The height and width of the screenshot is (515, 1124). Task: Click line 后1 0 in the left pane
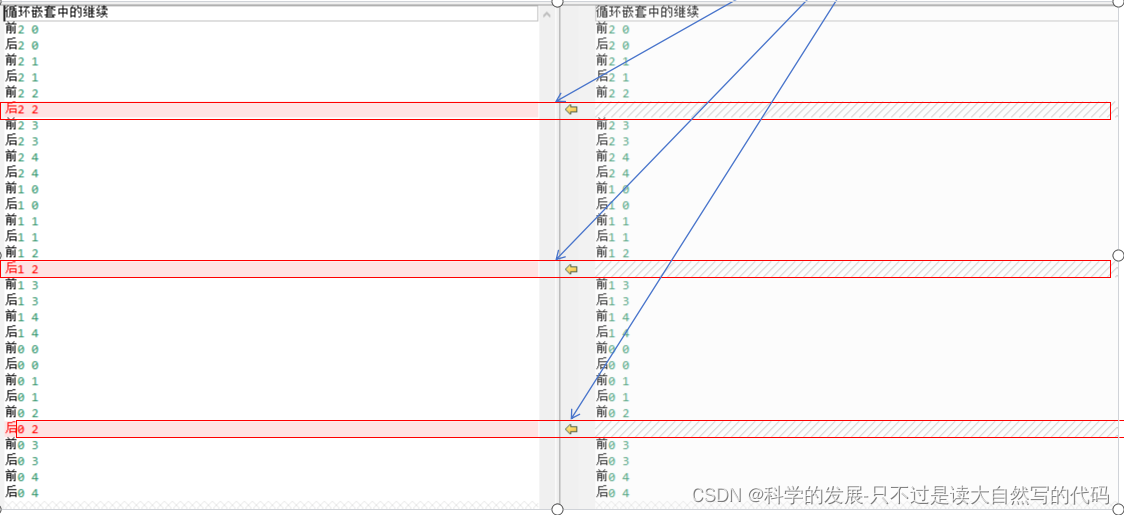(22, 205)
